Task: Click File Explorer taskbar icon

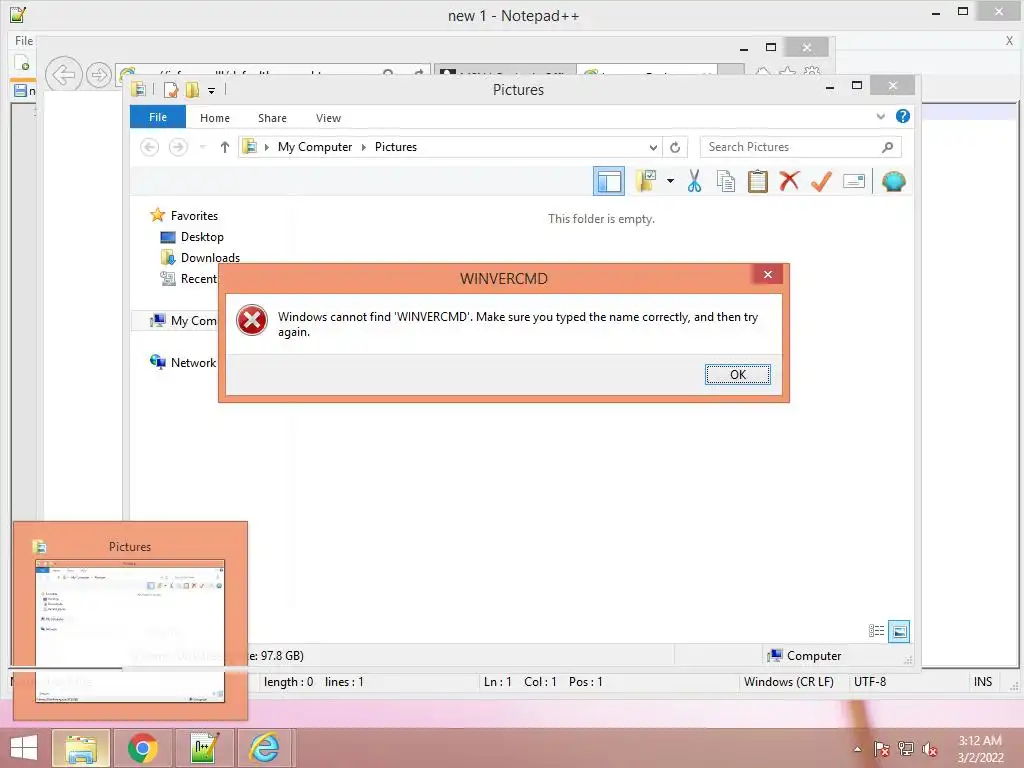Action: tap(80, 748)
